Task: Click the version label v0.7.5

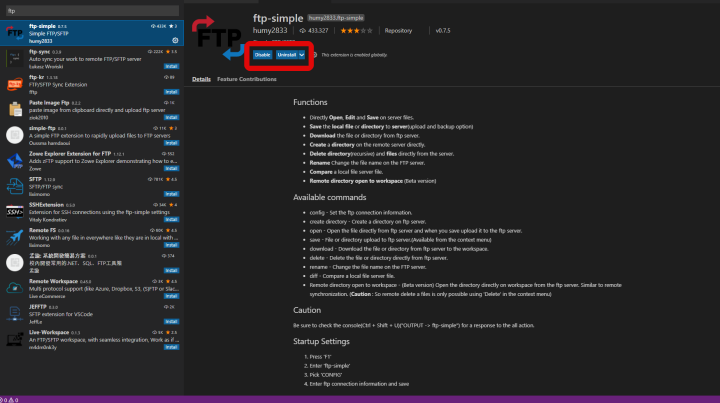Action: click(x=443, y=31)
